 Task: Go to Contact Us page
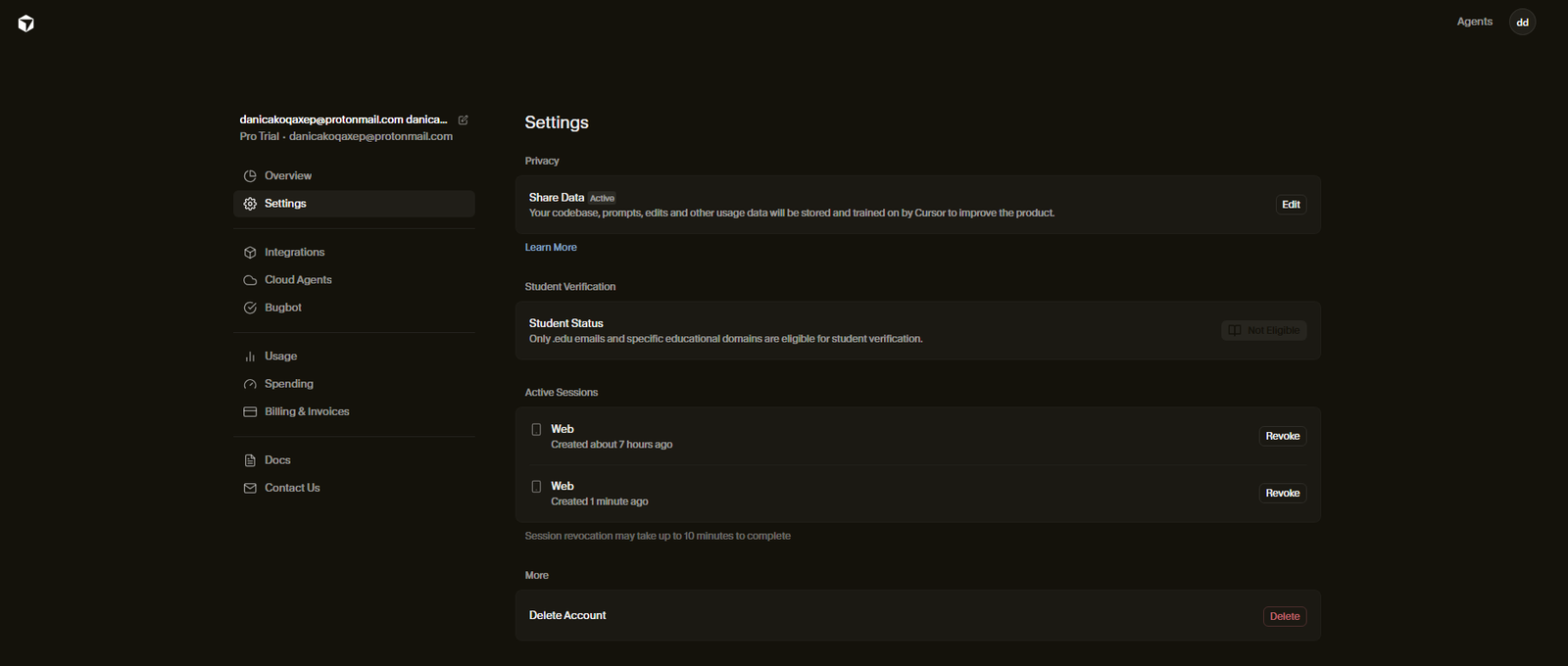[292, 488]
